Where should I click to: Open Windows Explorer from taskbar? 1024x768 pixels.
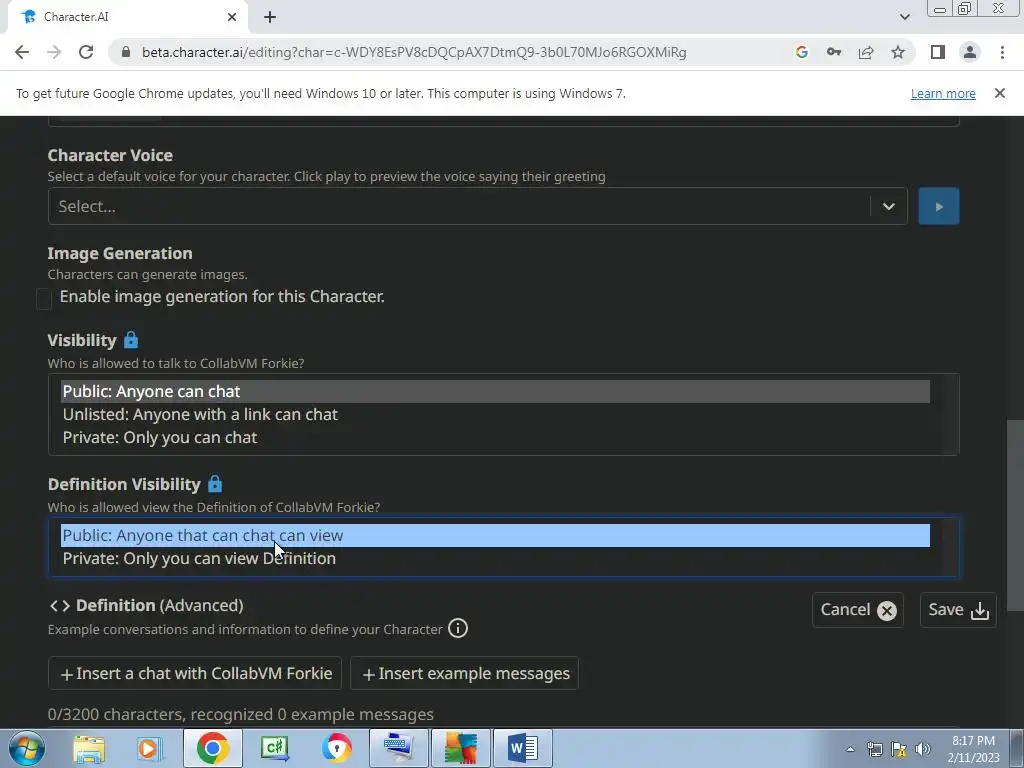(89, 748)
